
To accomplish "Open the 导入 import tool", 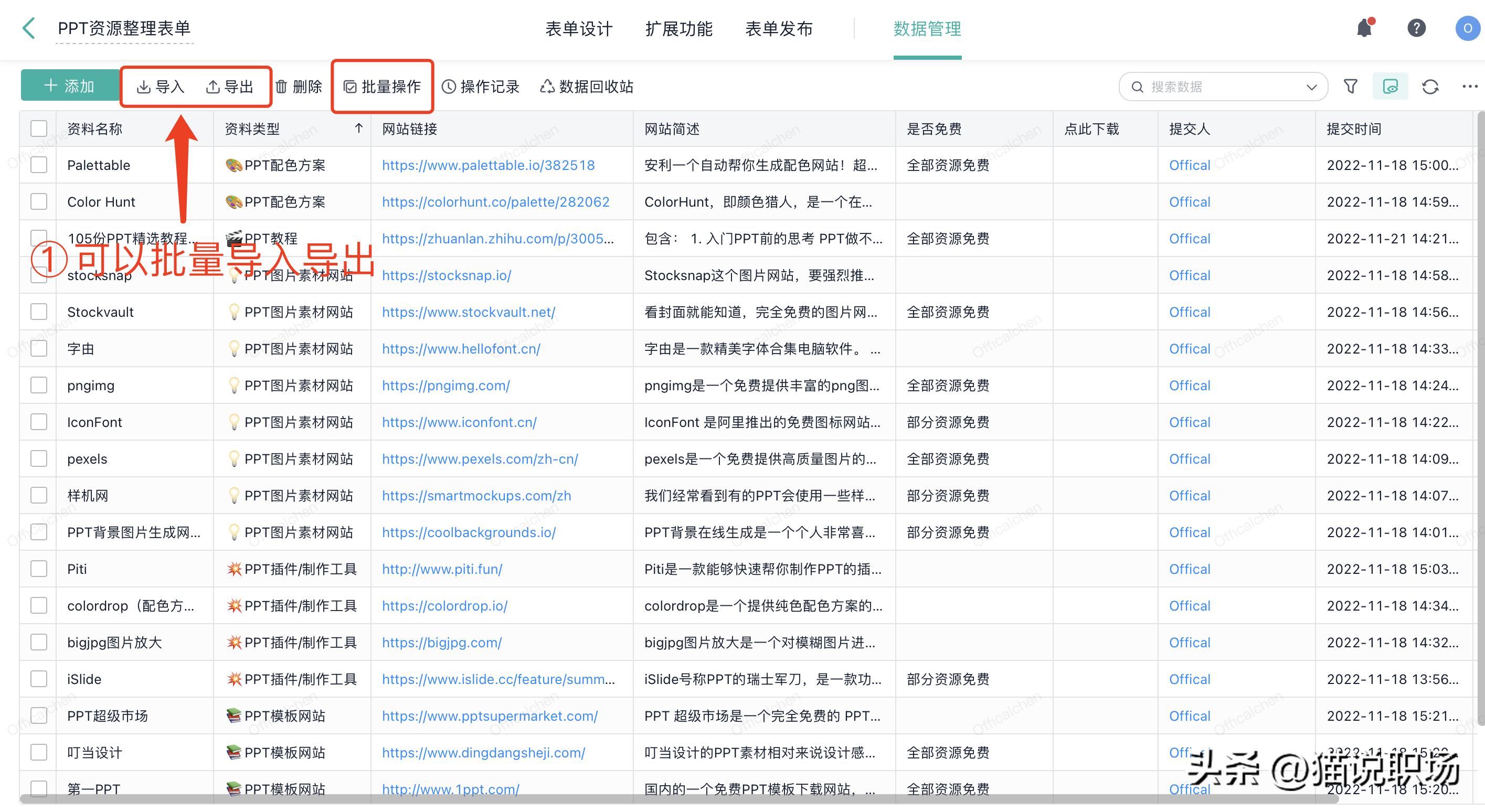I will click(x=163, y=87).
